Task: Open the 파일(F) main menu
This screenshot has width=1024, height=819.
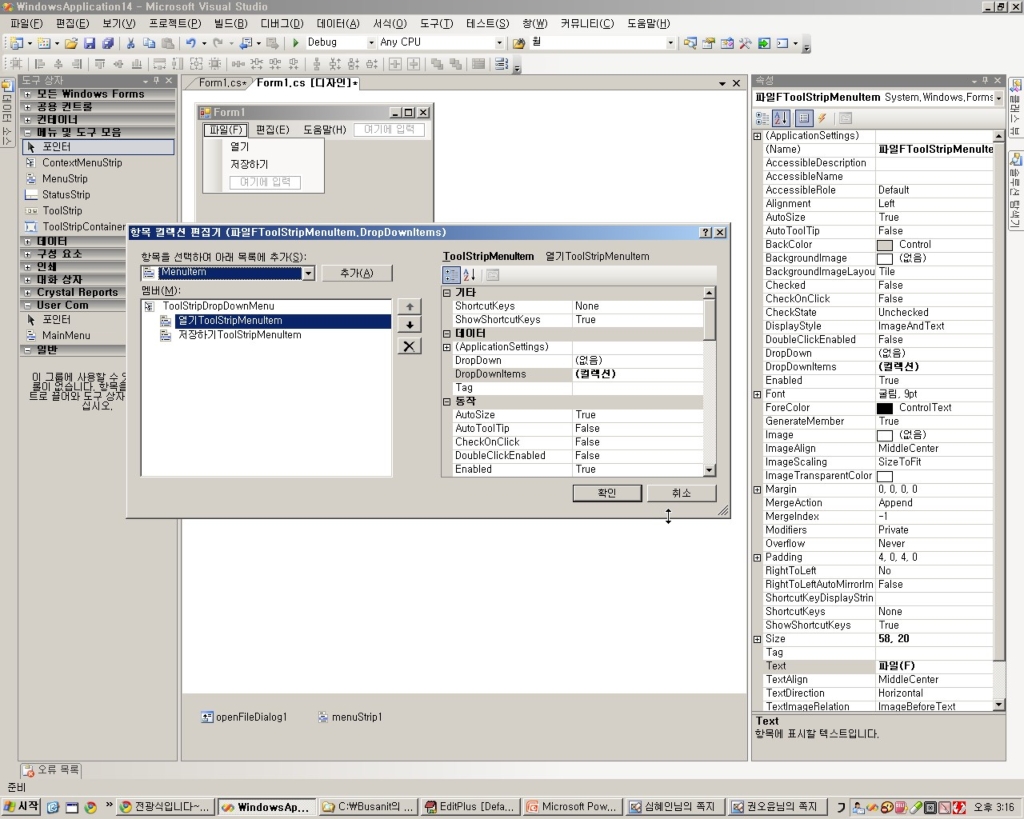Action: pos(26,24)
